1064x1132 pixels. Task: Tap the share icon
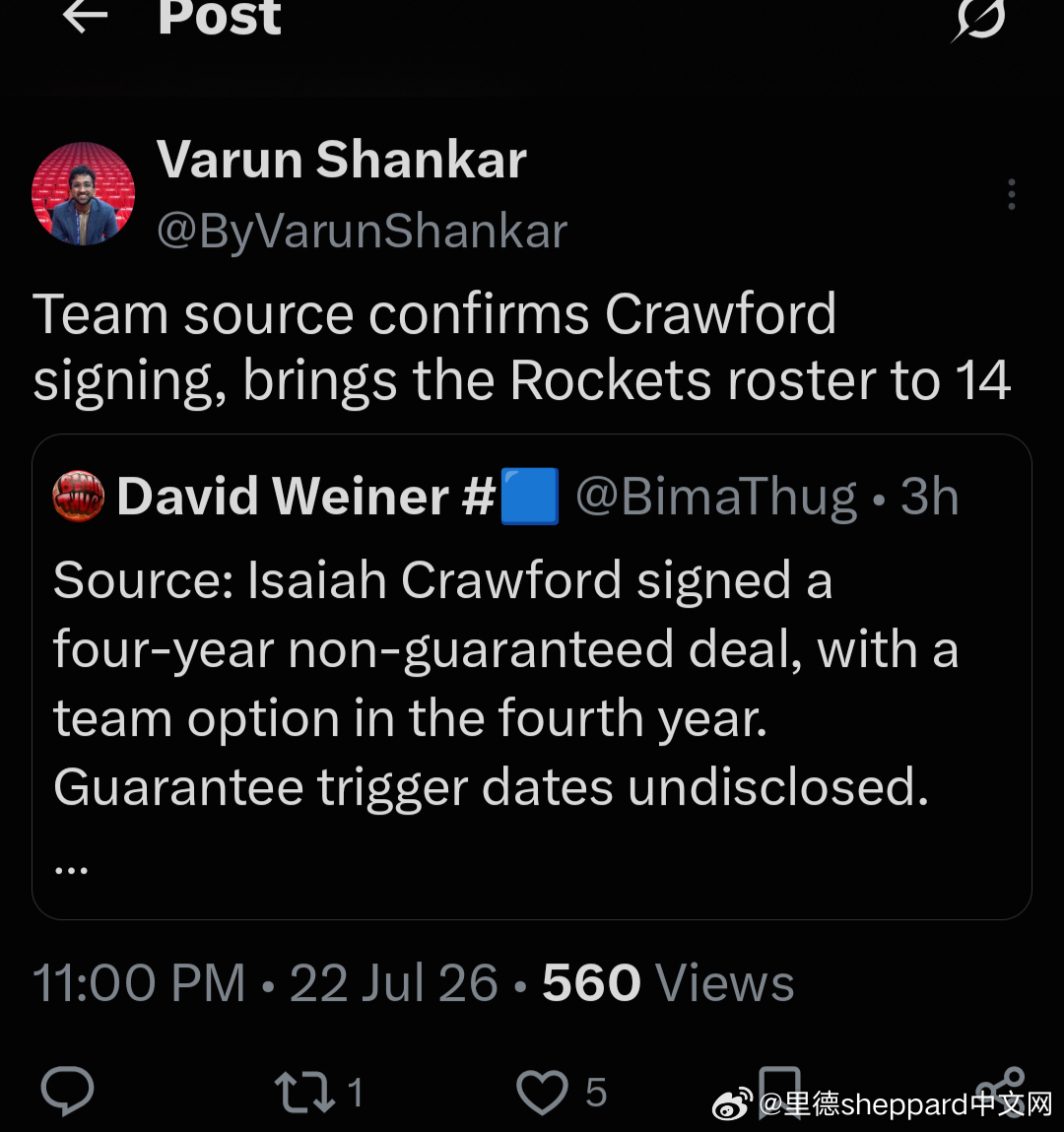pyautogui.click(x=1001, y=1090)
